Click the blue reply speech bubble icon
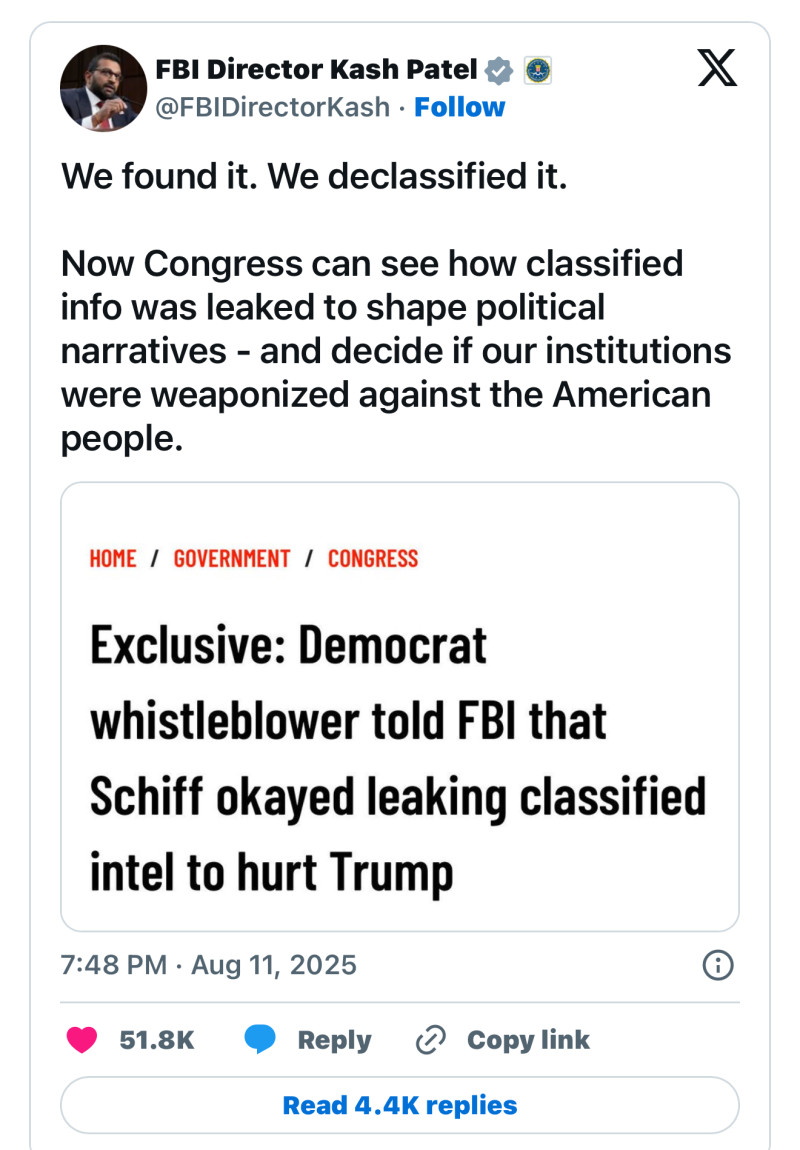The height and width of the screenshot is (1150, 800). click(x=260, y=1039)
